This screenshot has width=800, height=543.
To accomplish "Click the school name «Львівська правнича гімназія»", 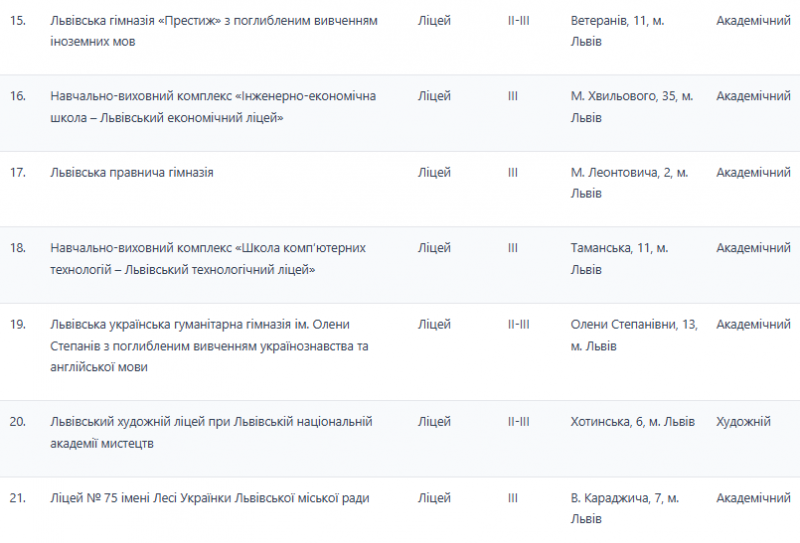I will pos(132,172).
